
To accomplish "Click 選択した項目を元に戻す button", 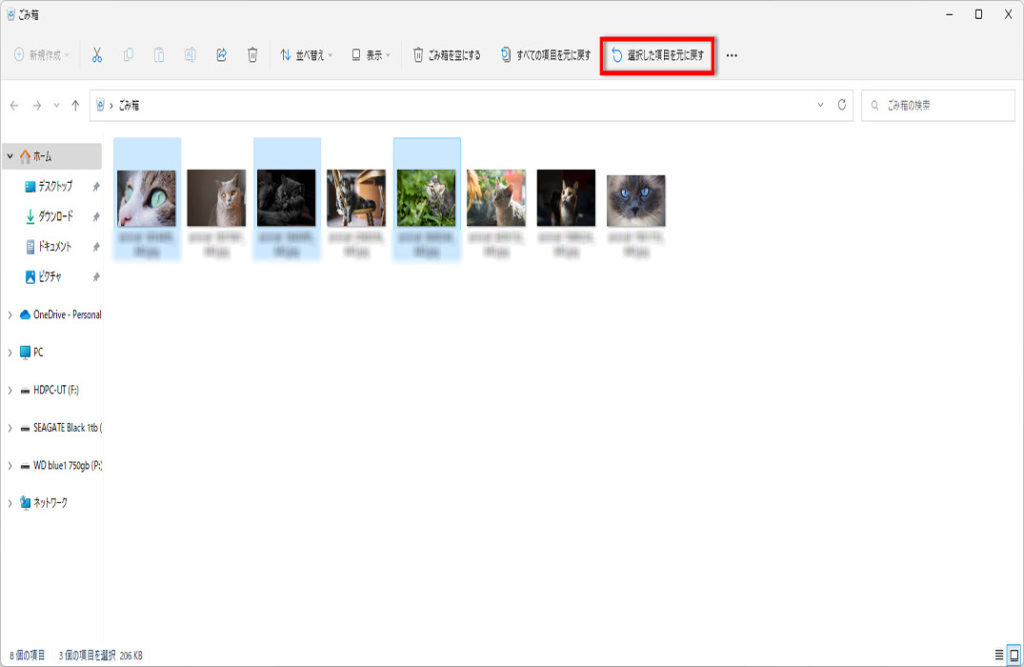I will tap(657, 56).
